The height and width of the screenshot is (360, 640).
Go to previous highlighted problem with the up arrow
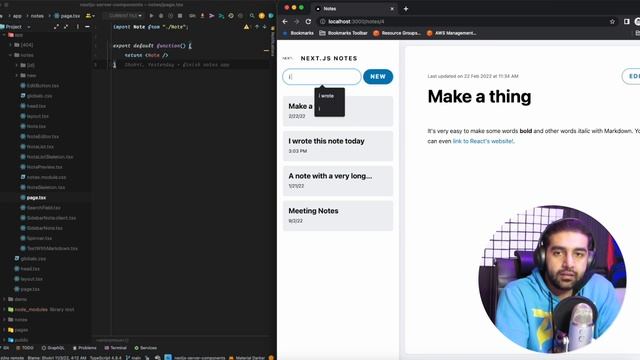[x=257, y=27]
